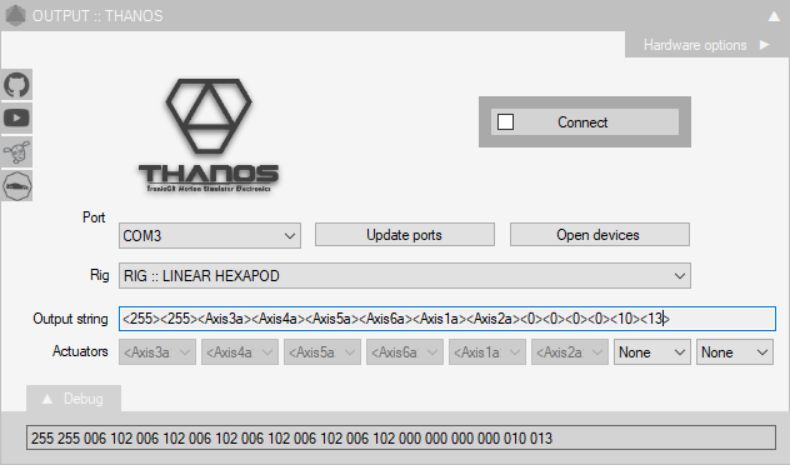This screenshot has height=465, width=790.
Task: Open the Axis5a actuator dropdown
Action: (x=322, y=352)
